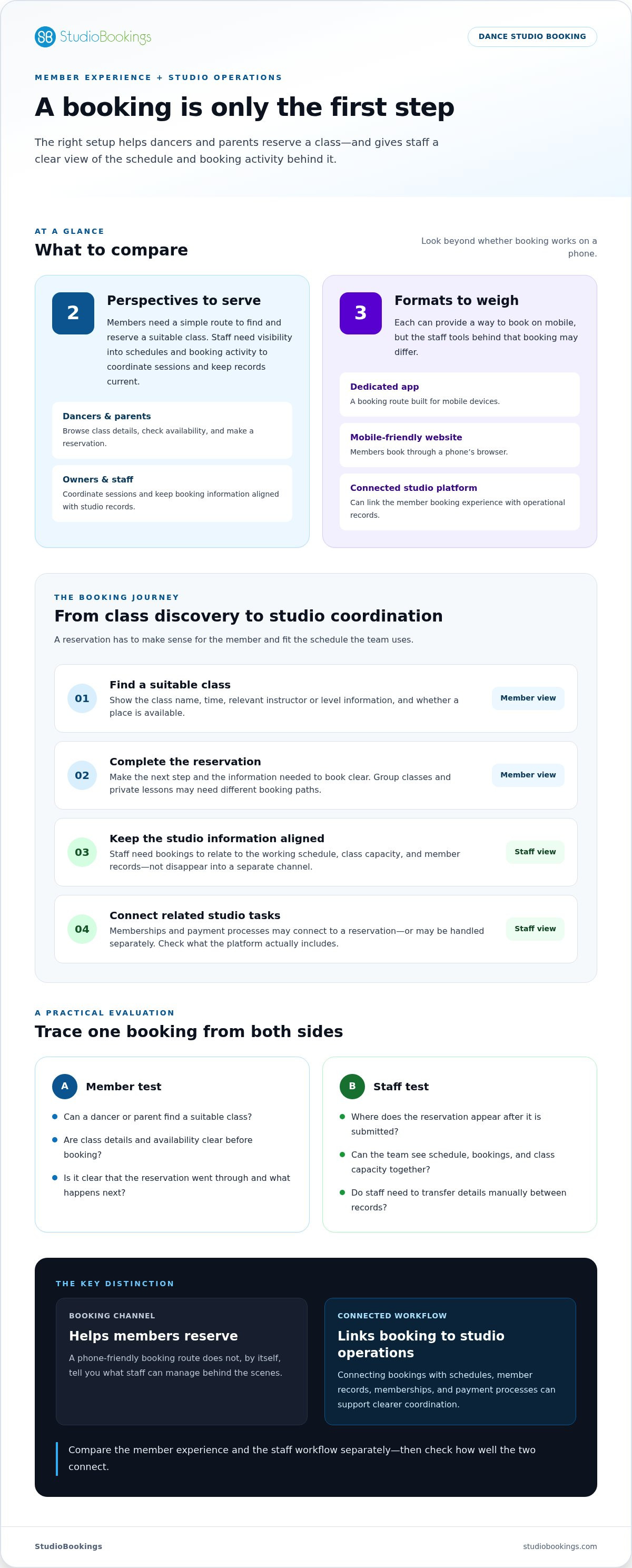Click 'A booking is only the first step' title
The width and height of the screenshot is (632, 1568).
(245, 107)
